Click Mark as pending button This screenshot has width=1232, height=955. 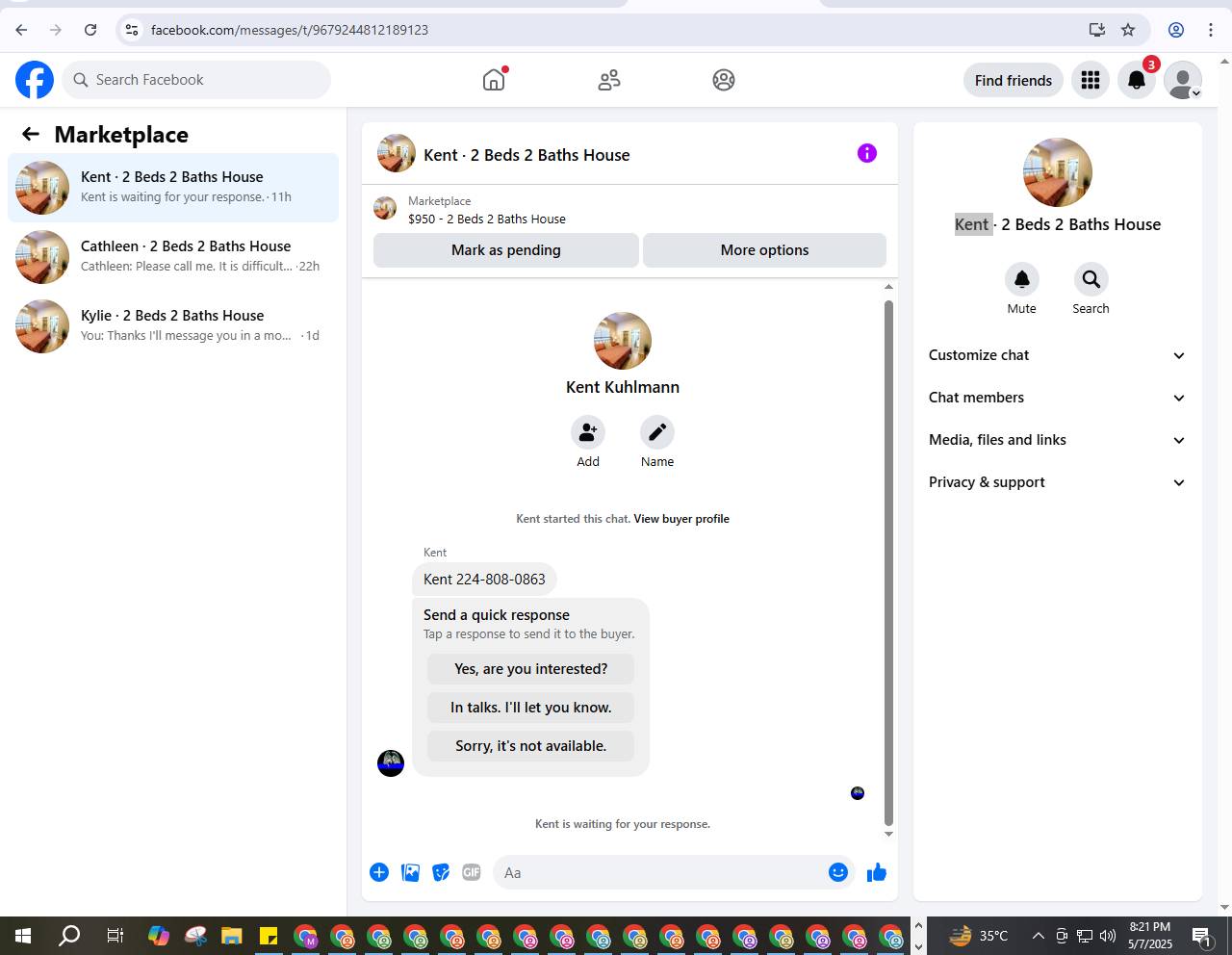click(x=506, y=250)
